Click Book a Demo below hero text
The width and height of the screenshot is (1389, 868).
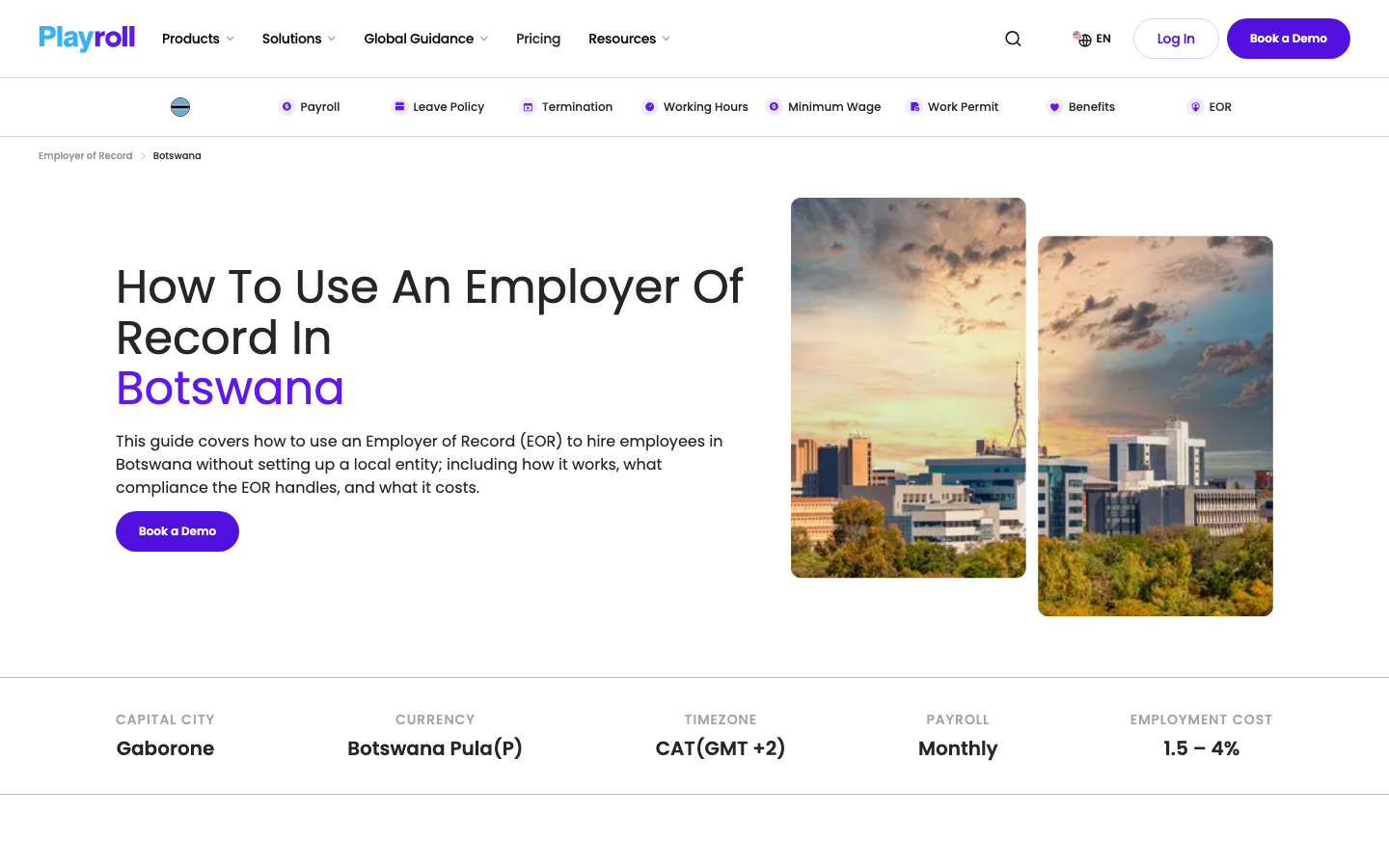tap(177, 531)
